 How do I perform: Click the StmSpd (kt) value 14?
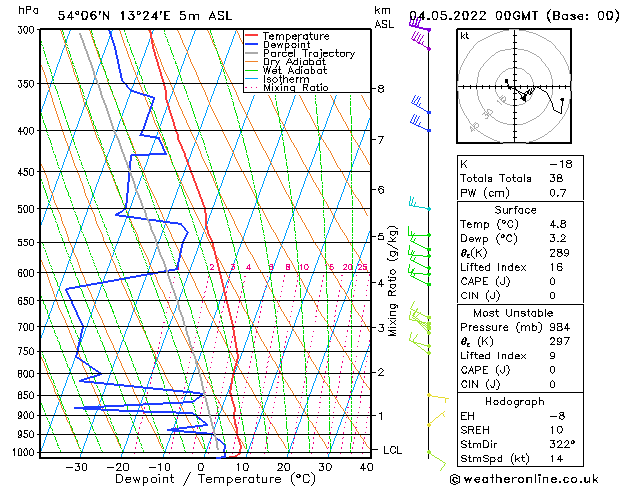pos(556,459)
